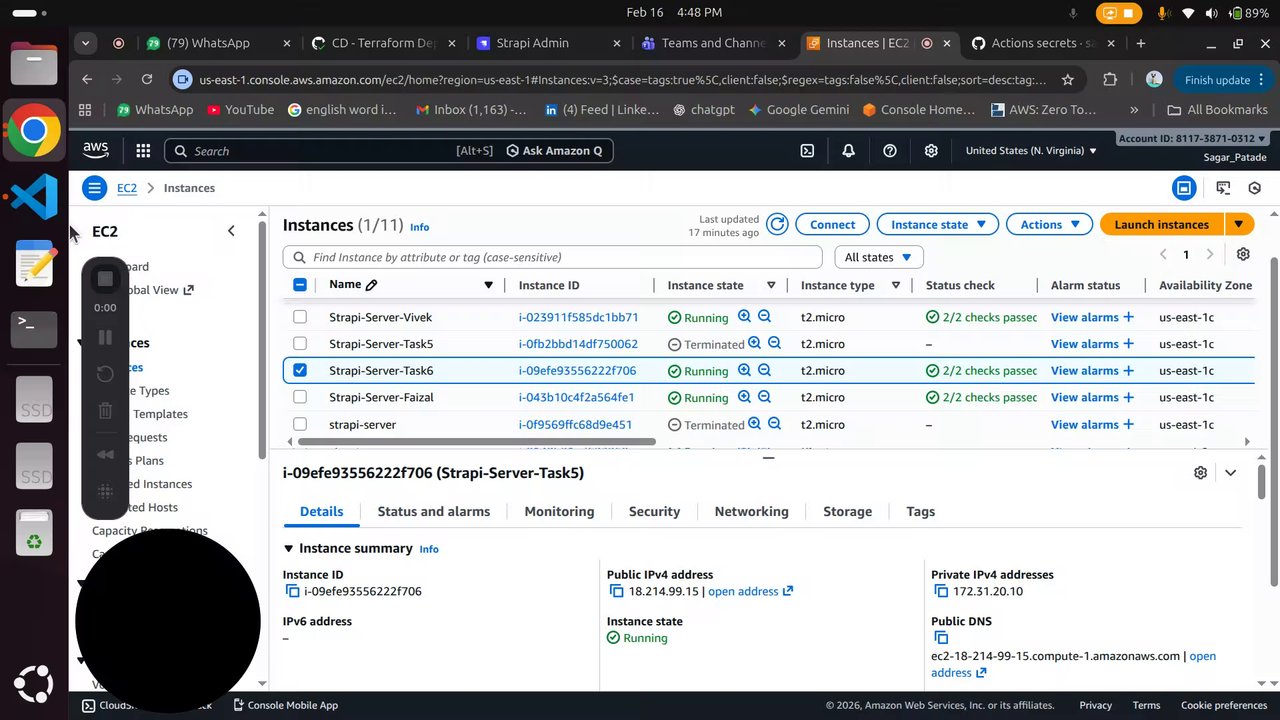Copy Instance ID in summary
1280x720 pixels.
pos(293,591)
